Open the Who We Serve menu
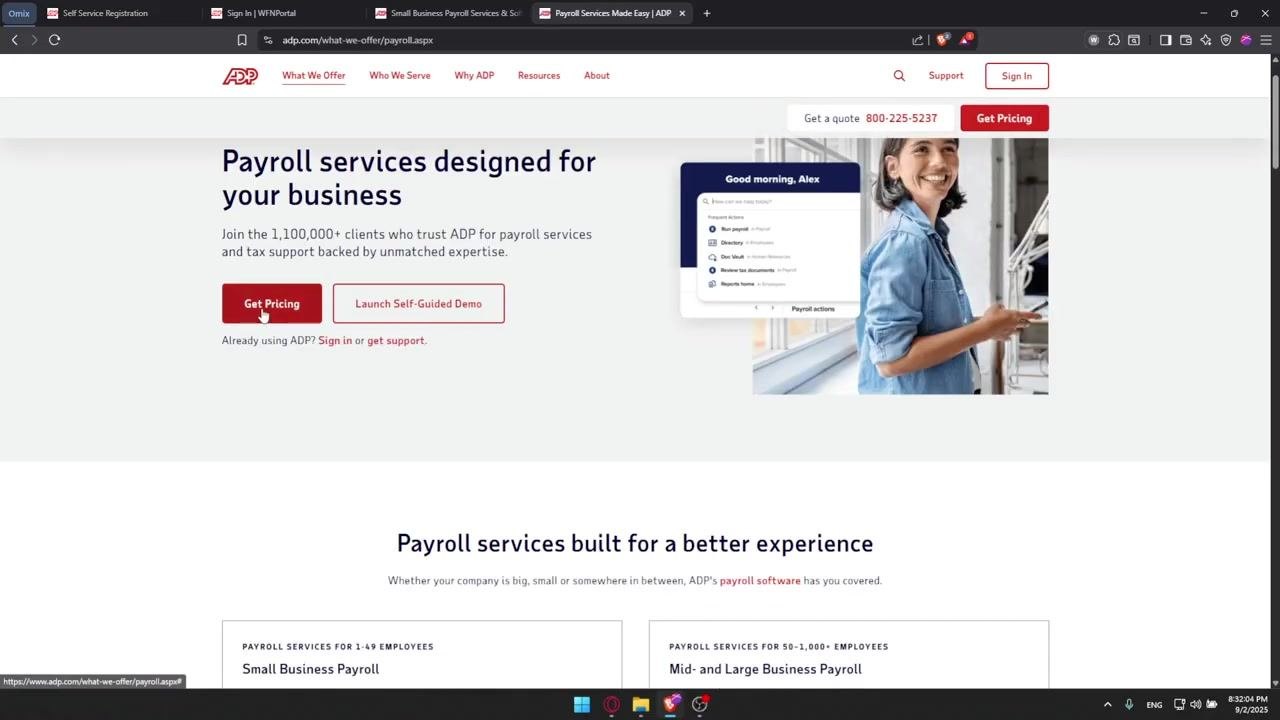Screen dimensions: 1280x720 400,76
